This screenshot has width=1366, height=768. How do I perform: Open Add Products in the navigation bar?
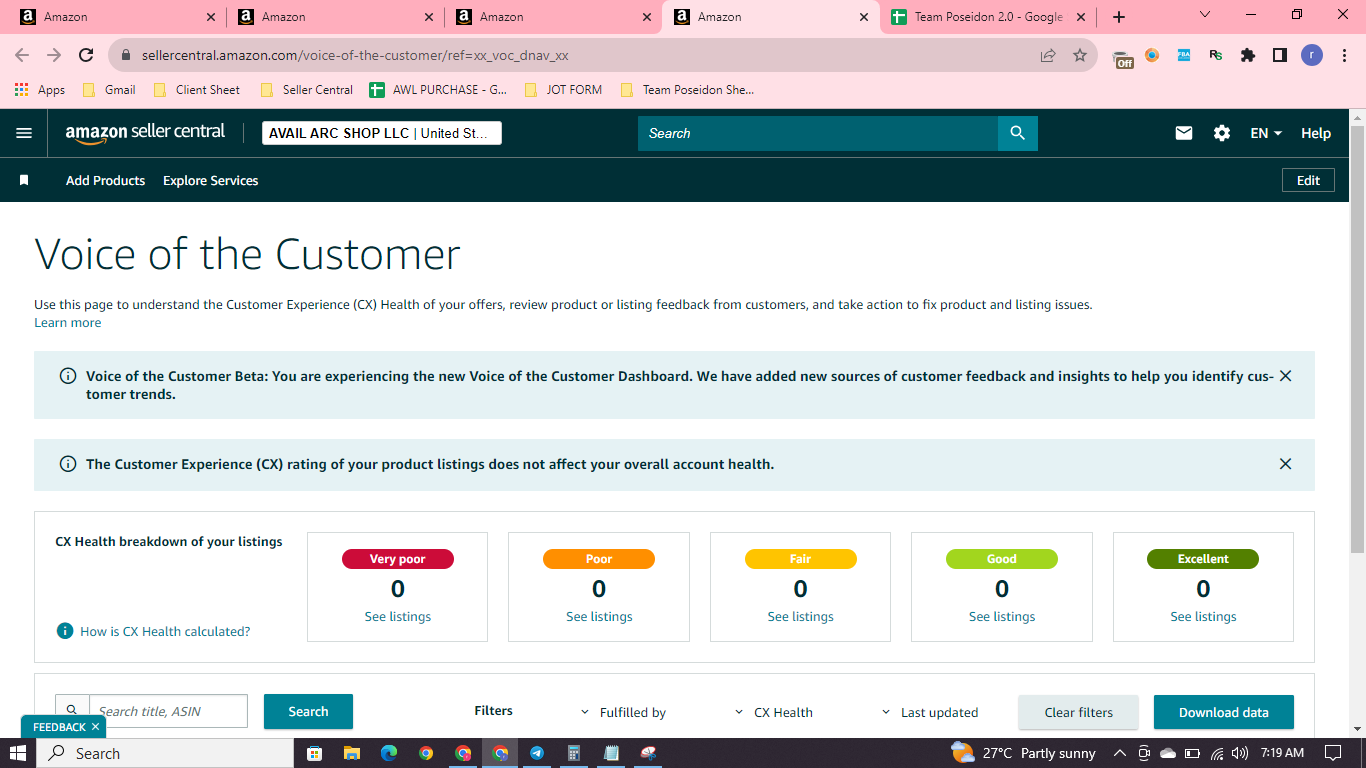click(105, 180)
